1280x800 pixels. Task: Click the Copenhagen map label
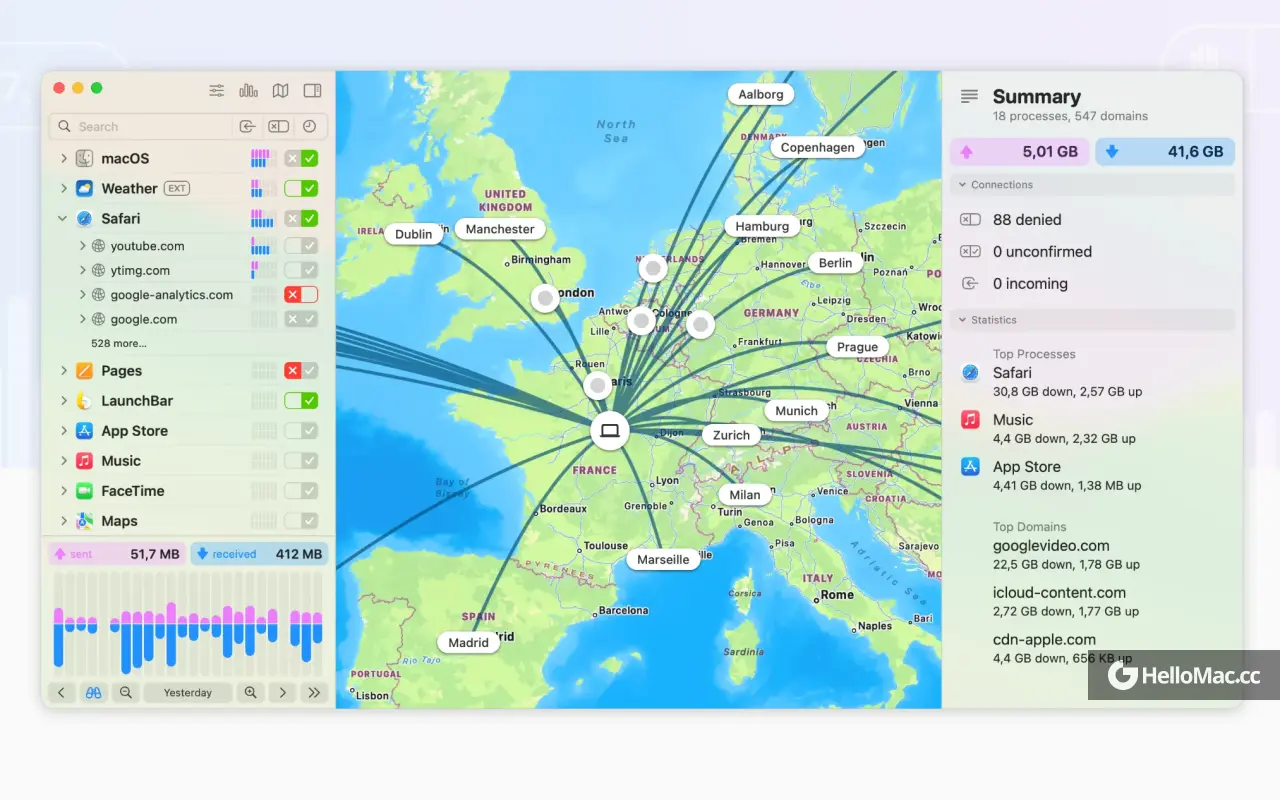(x=817, y=147)
